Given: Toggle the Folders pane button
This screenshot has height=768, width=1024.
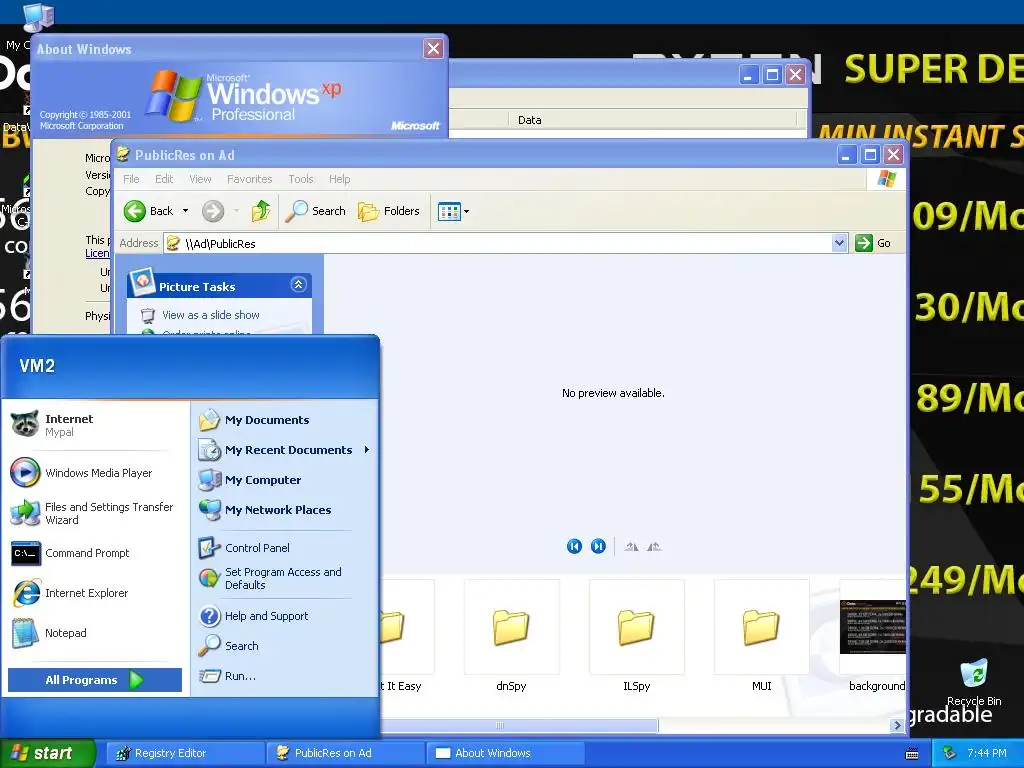Looking at the screenshot, I should (x=389, y=211).
